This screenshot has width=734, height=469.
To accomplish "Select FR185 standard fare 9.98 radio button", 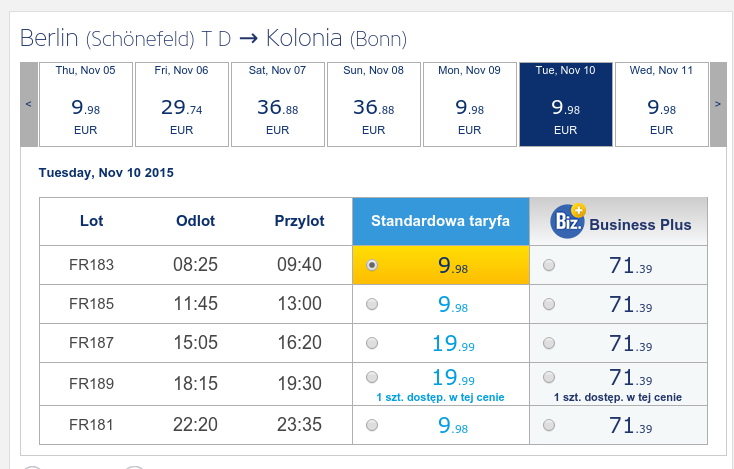I will point(372,304).
